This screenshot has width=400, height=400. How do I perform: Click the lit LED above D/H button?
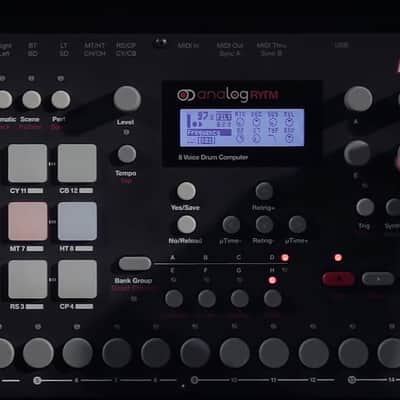272,280
